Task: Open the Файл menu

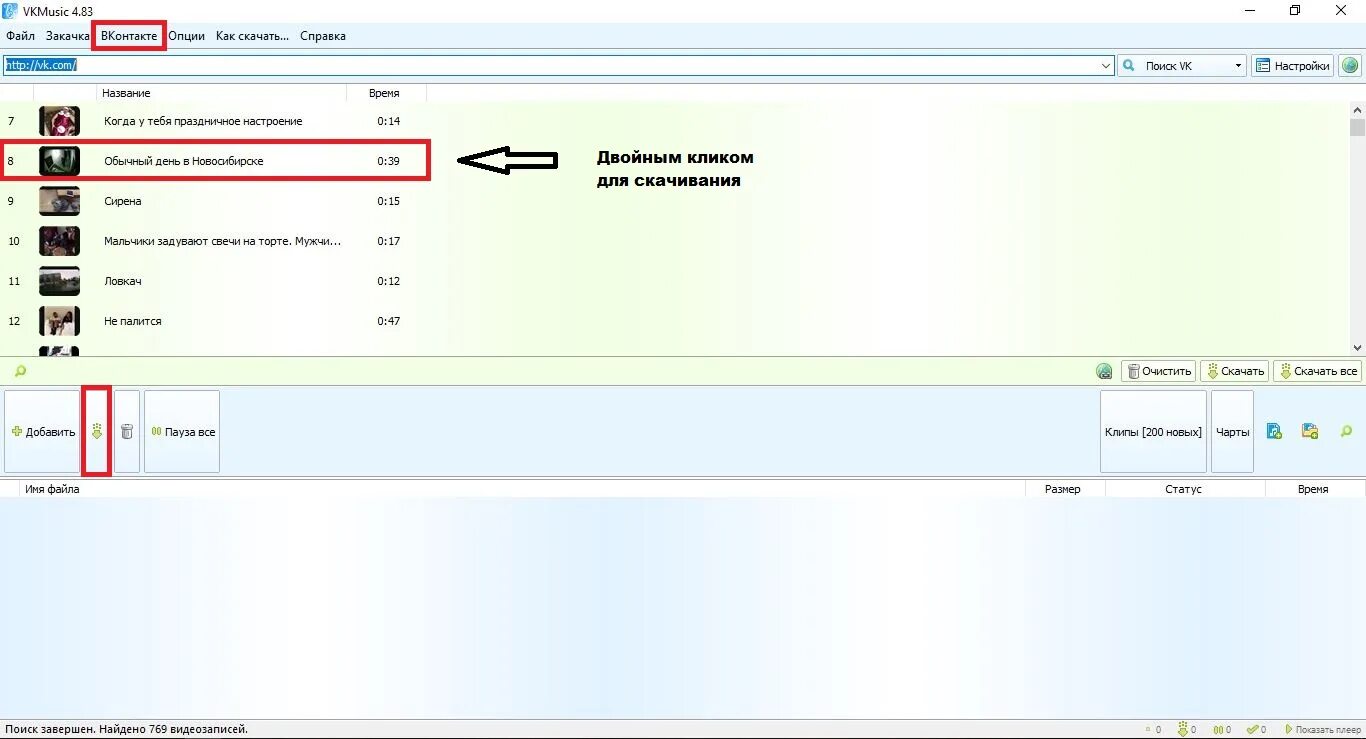Action: point(20,36)
